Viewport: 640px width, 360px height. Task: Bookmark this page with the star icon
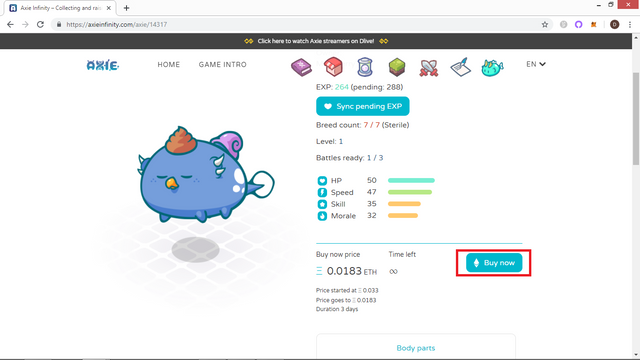click(544, 24)
